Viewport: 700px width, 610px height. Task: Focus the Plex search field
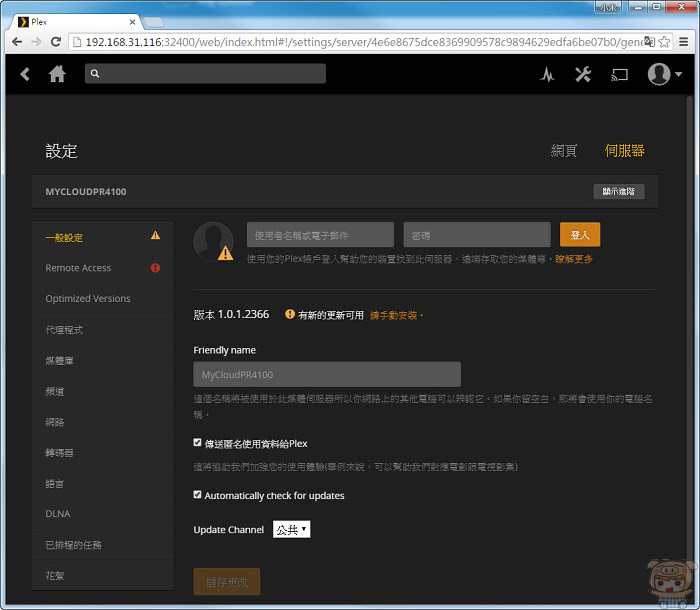[205, 74]
